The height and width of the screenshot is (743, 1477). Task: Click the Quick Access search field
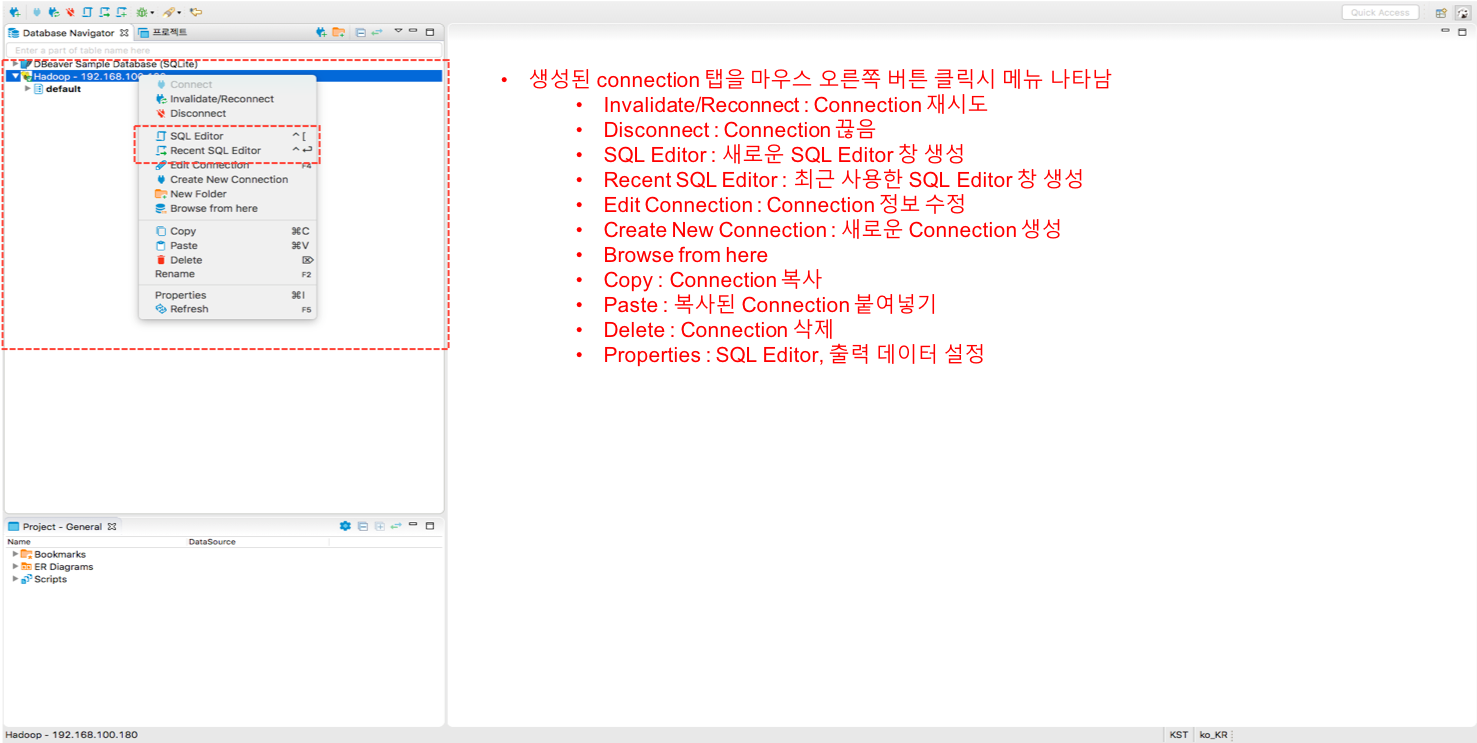(x=1380, y=13)
